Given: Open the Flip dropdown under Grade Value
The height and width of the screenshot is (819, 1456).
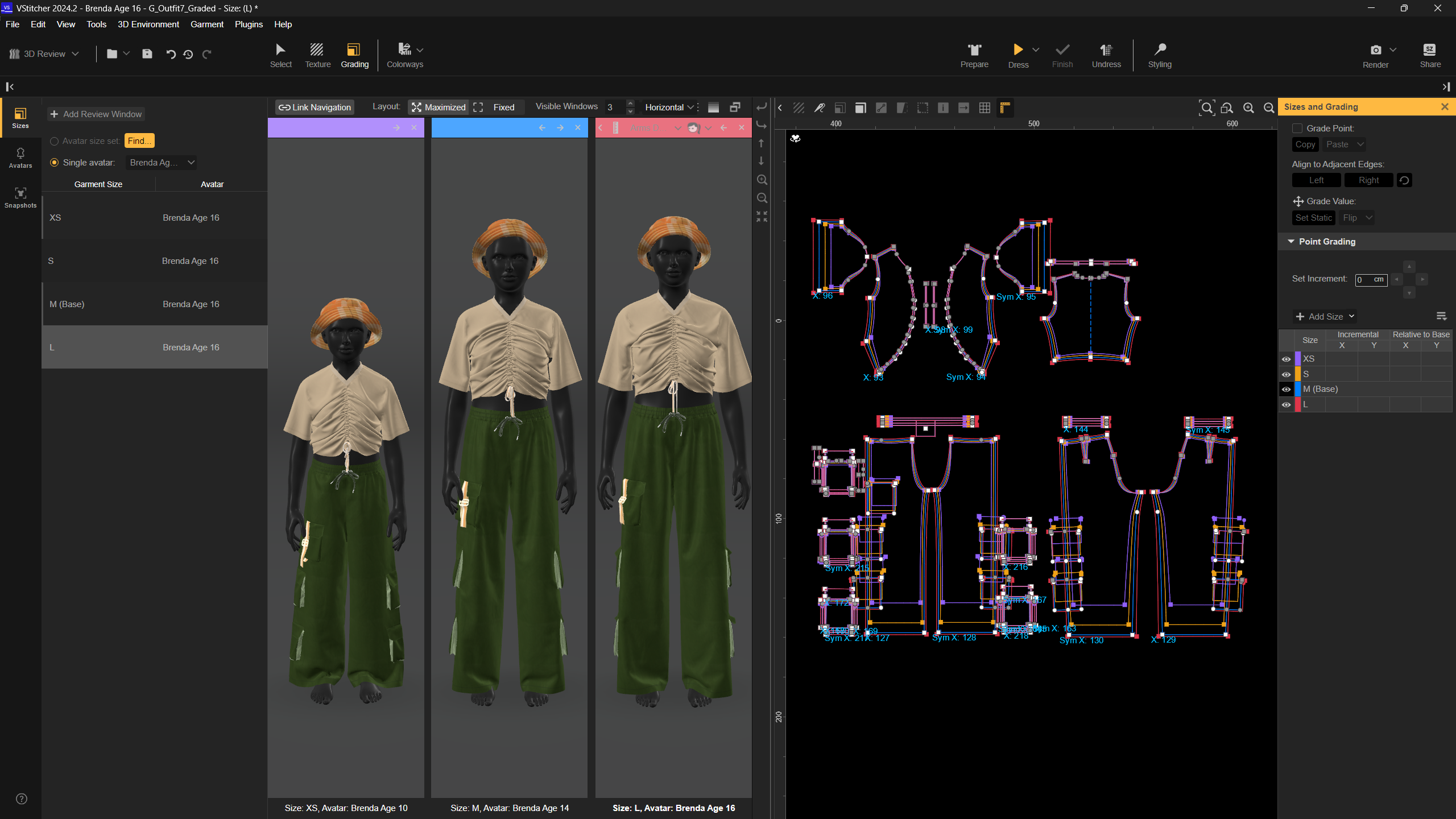Looking at the screenshot, I should click(x=1356, y=217).
